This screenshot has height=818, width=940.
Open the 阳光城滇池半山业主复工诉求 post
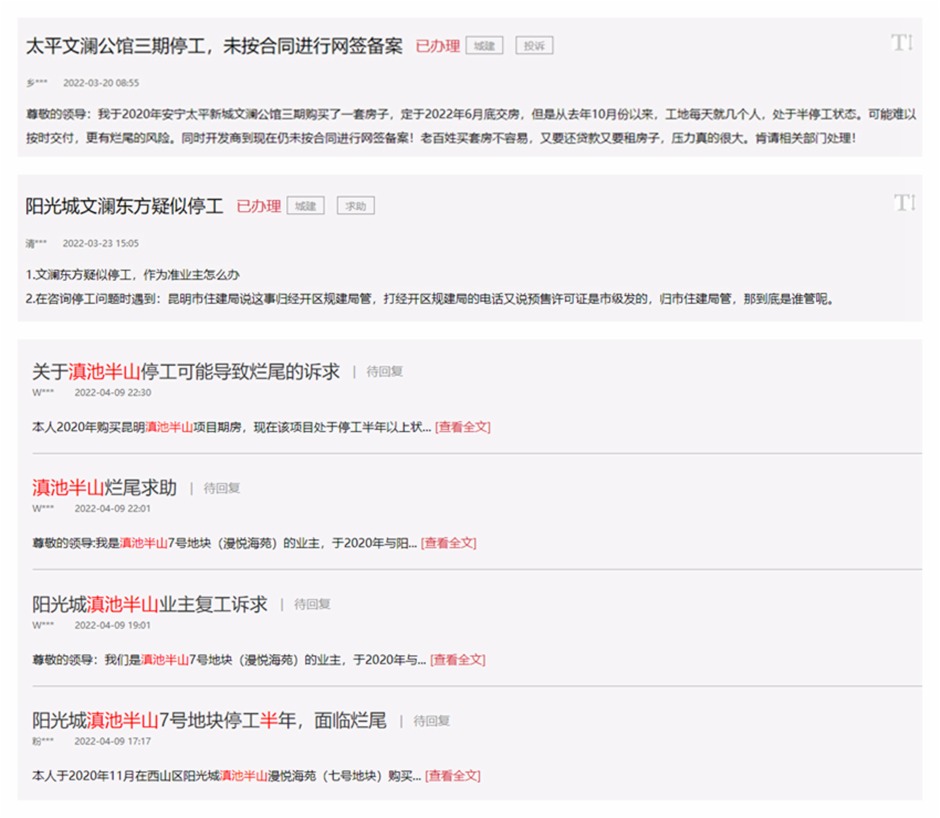point(149,604)
